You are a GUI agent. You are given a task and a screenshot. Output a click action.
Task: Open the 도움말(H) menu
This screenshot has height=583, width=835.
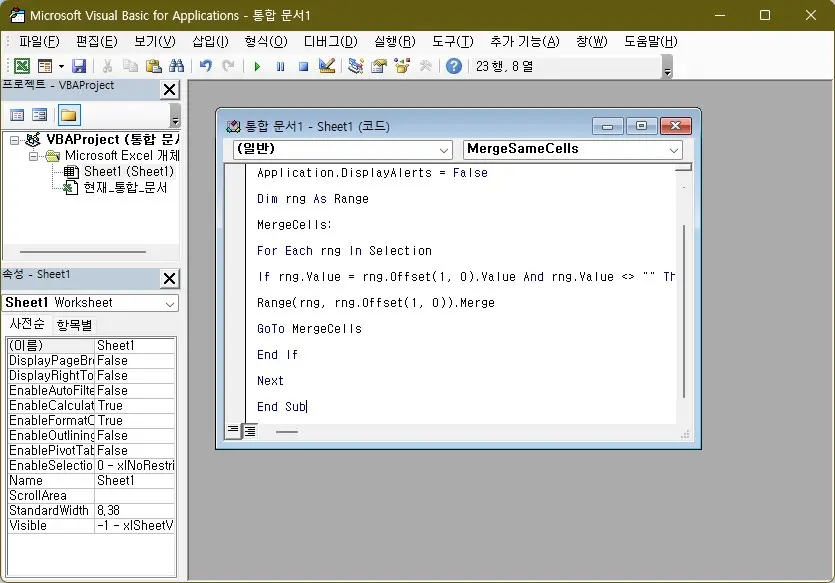pos(651,42)
